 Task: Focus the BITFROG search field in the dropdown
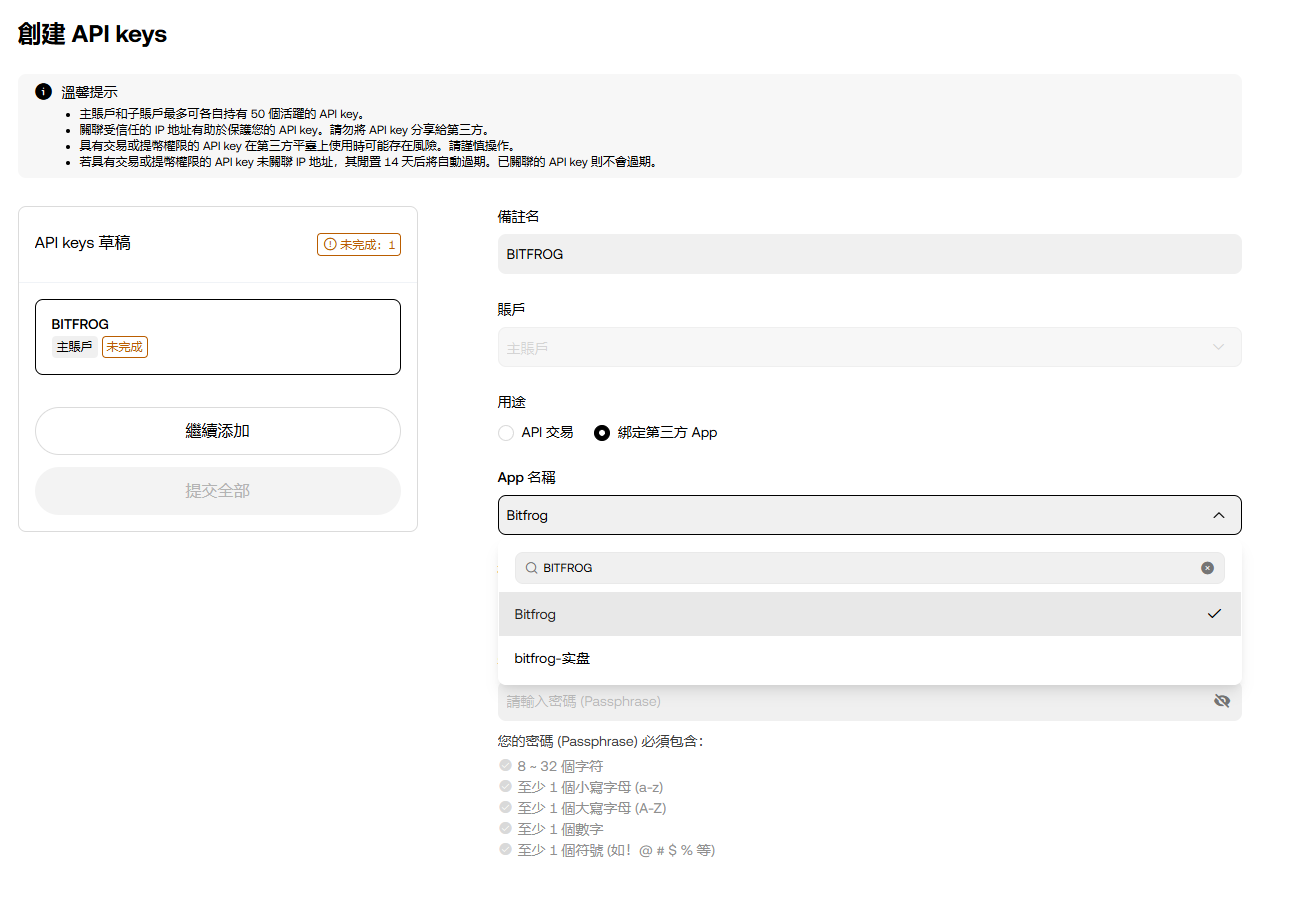coord(870,568)
